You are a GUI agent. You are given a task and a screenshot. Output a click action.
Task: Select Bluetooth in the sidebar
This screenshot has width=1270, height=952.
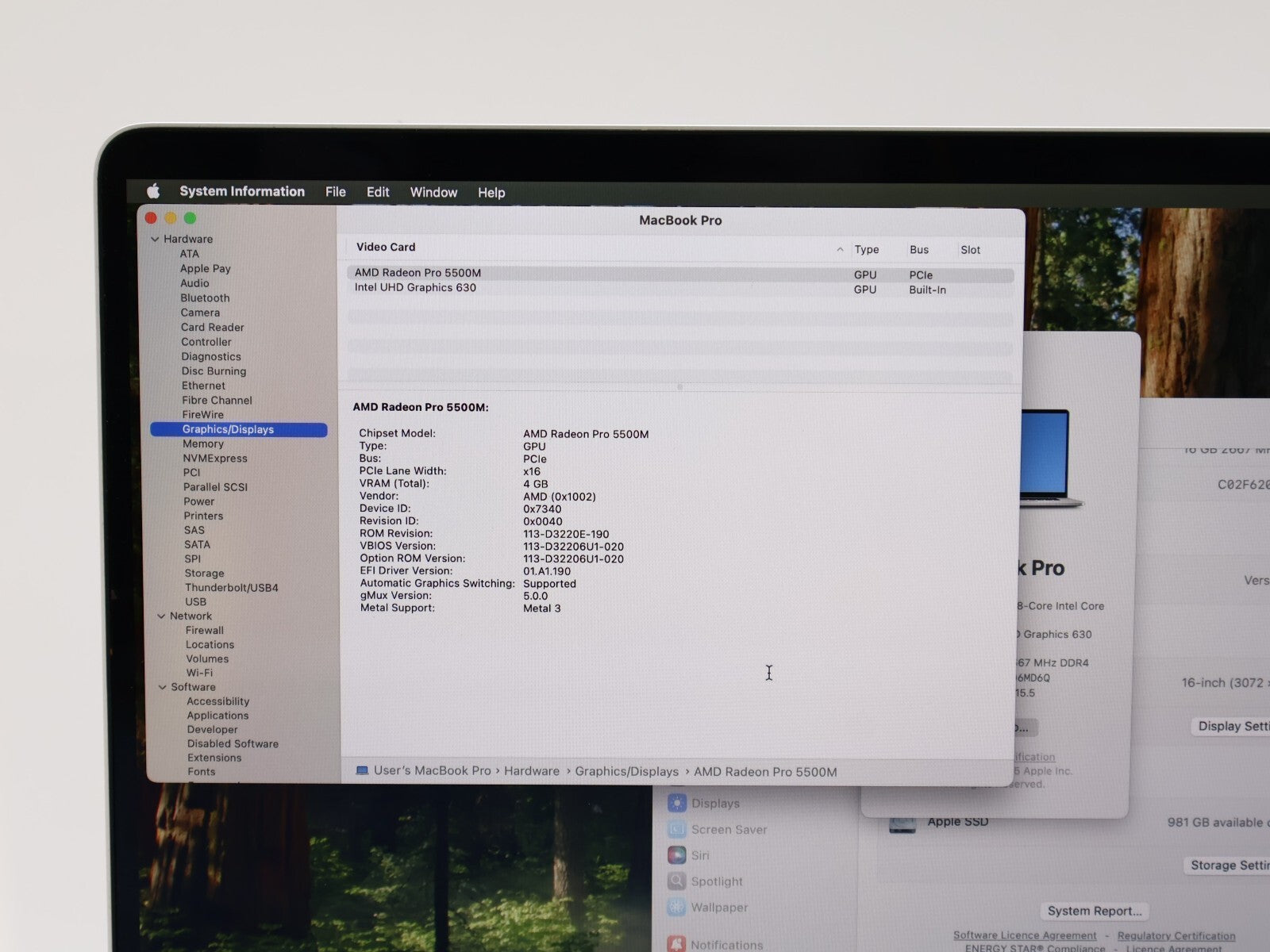coord(205,298)
